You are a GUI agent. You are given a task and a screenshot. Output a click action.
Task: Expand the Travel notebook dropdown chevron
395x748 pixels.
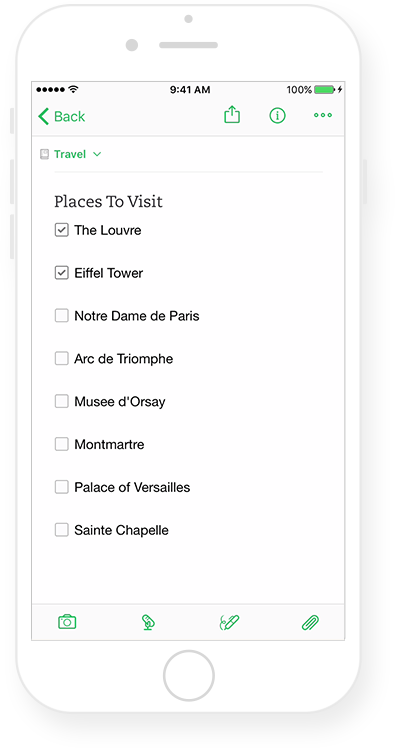tap(97, 154)
